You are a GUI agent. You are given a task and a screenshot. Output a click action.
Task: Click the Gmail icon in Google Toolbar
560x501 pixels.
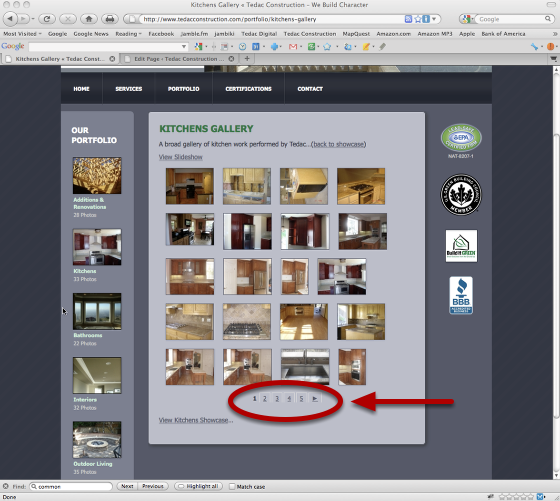click(x=293, y=47)
